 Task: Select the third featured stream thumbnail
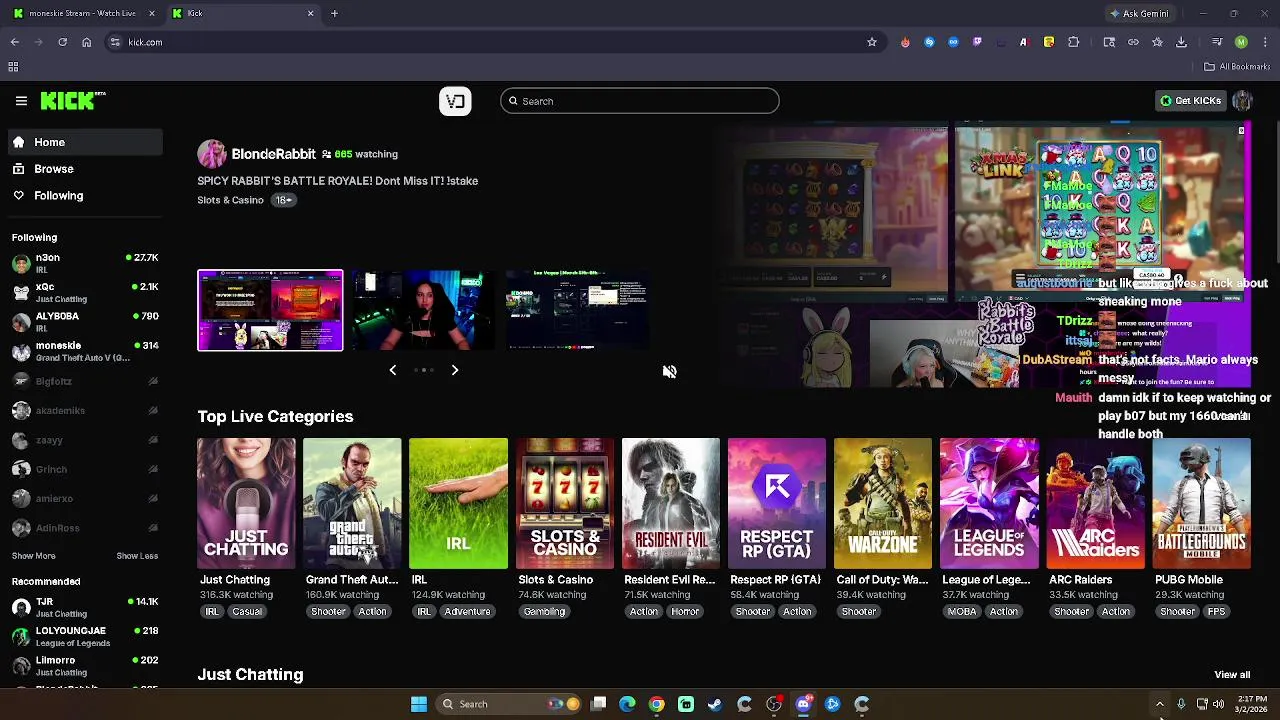[x=578, y=310]
